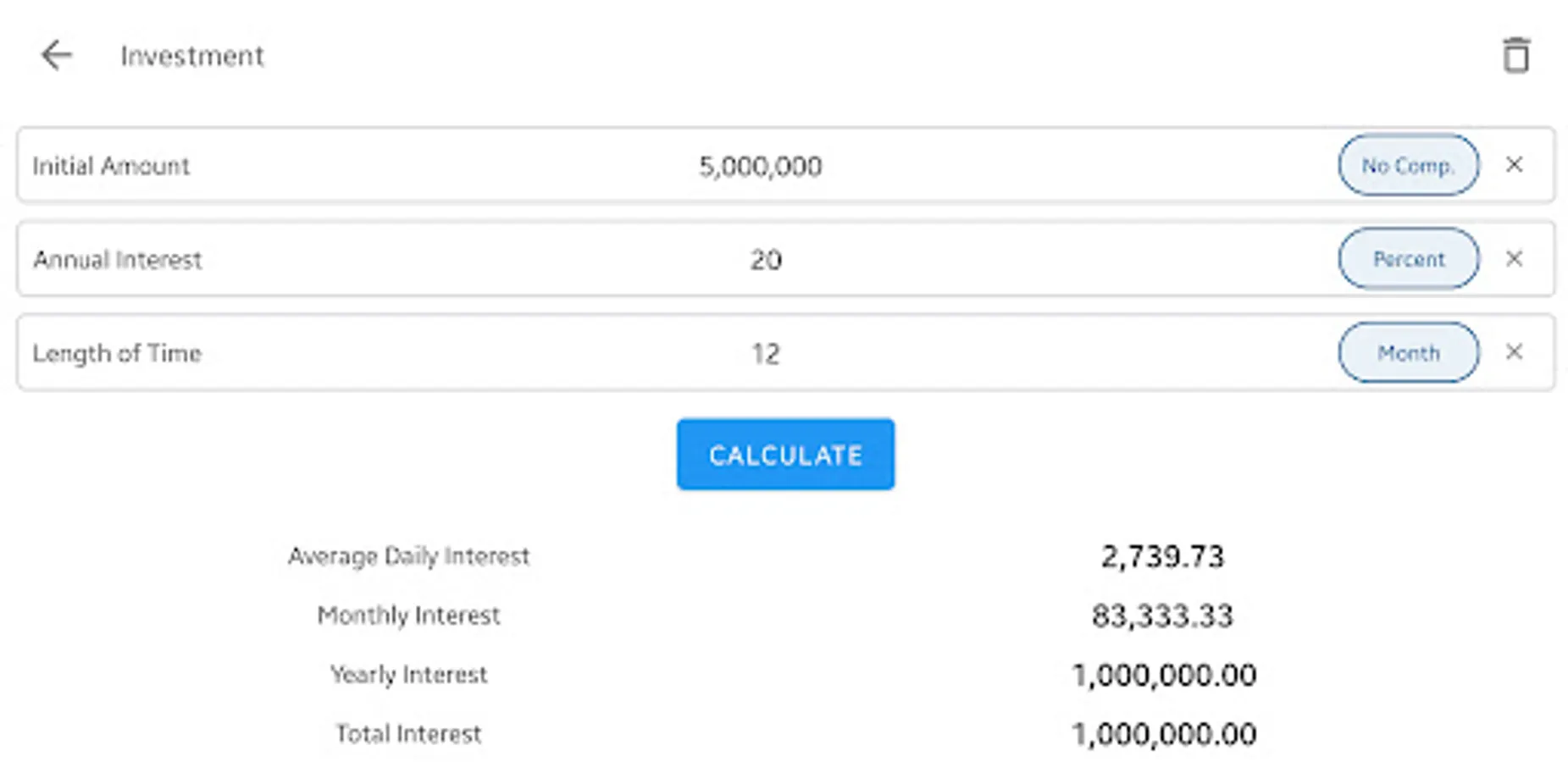The width and height of the screenshot is (1568, 762).
Task: Edit the Initial Amount value 5,000,000
Action: click(760, 166)
